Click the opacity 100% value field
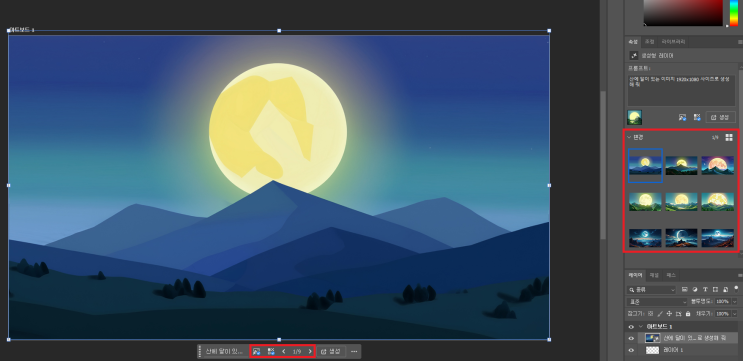This screenshot has height=361, width=743. pos(722,301)
